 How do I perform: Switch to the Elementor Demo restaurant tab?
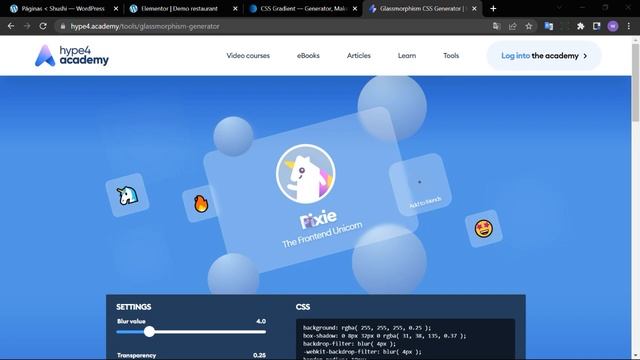[x=182, y=8]
